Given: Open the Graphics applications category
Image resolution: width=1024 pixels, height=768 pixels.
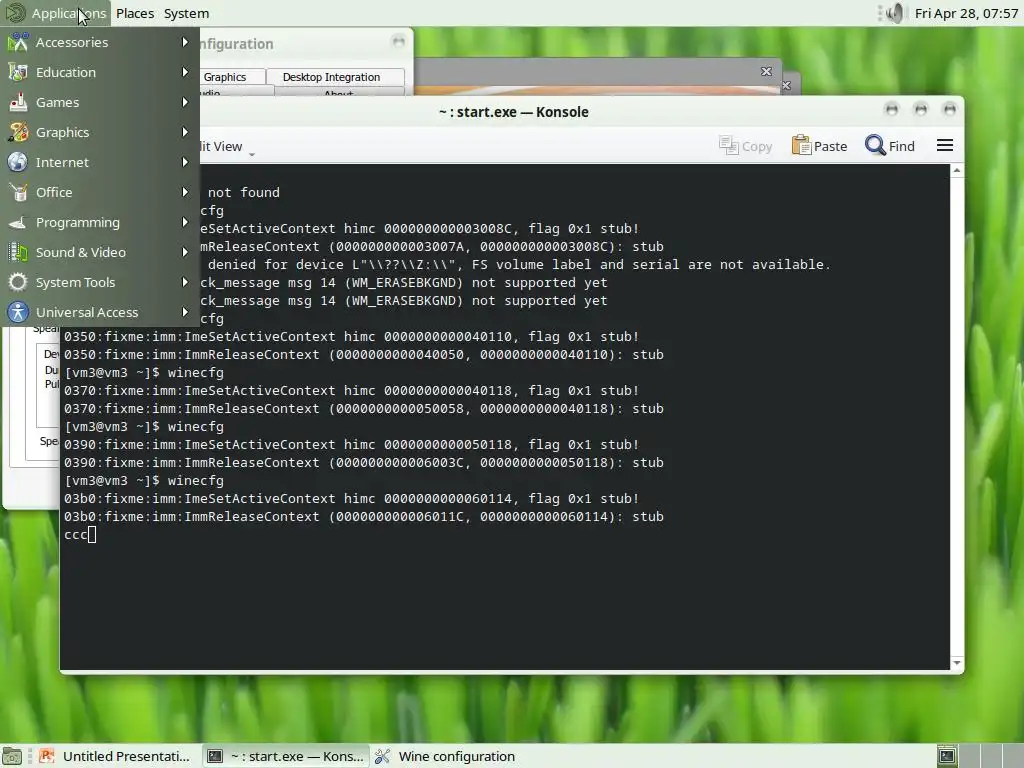Looking at the screenshot, I should coord(100,133).
